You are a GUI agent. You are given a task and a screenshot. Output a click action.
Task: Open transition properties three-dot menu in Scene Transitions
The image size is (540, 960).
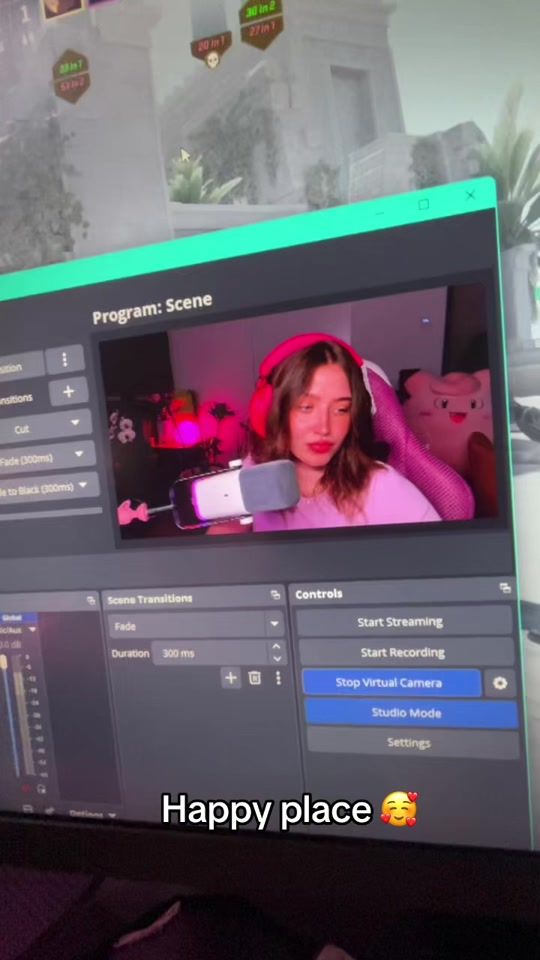(x=278, y=677)
